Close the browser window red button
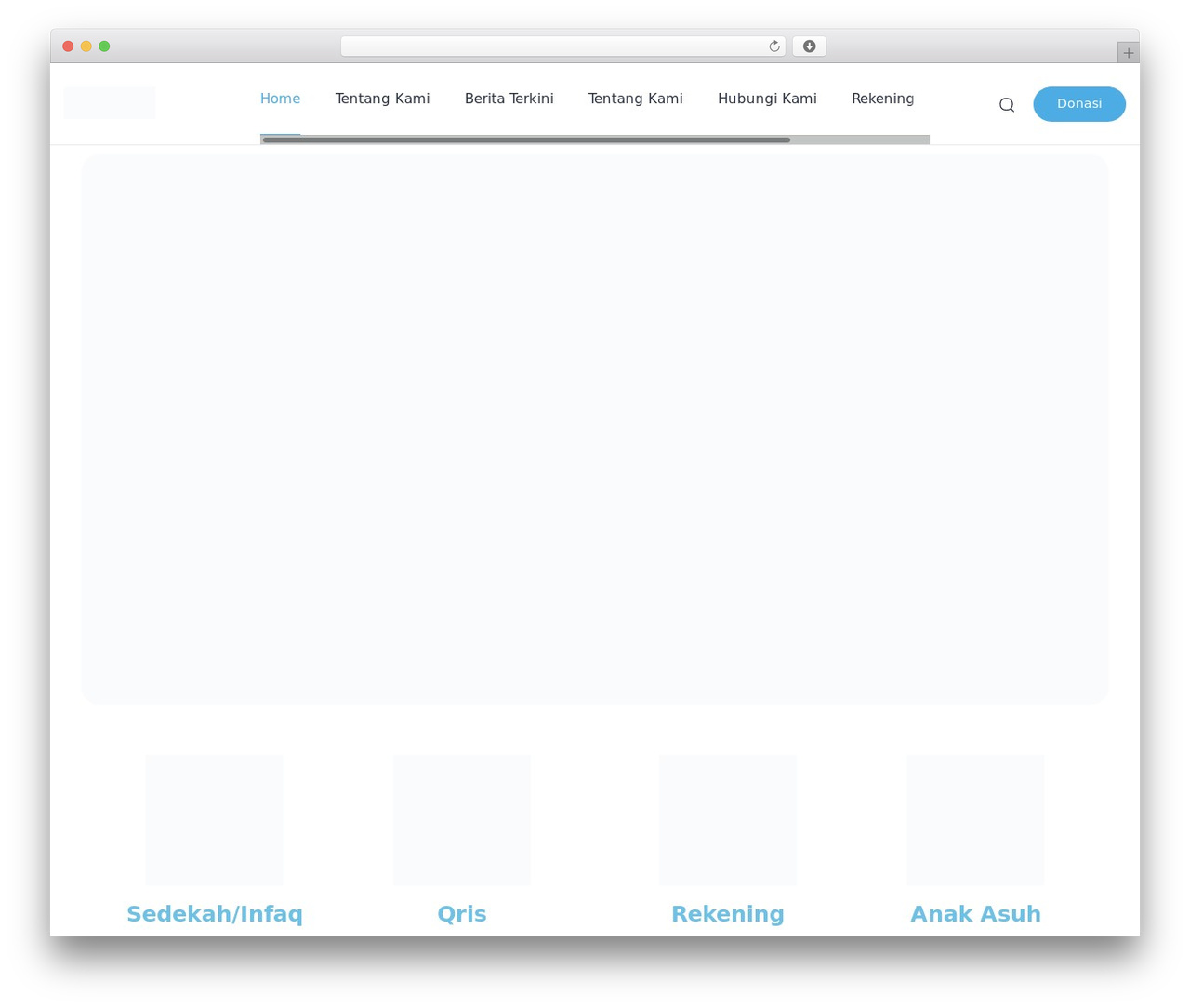This screenshot has width=1190, height=1008. click(68, 46)
